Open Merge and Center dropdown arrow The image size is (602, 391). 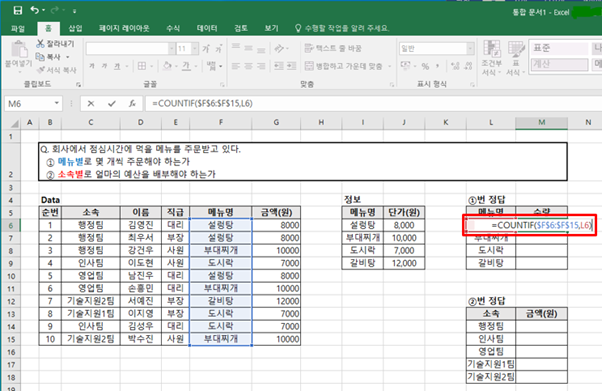click(x=389, y=66)
